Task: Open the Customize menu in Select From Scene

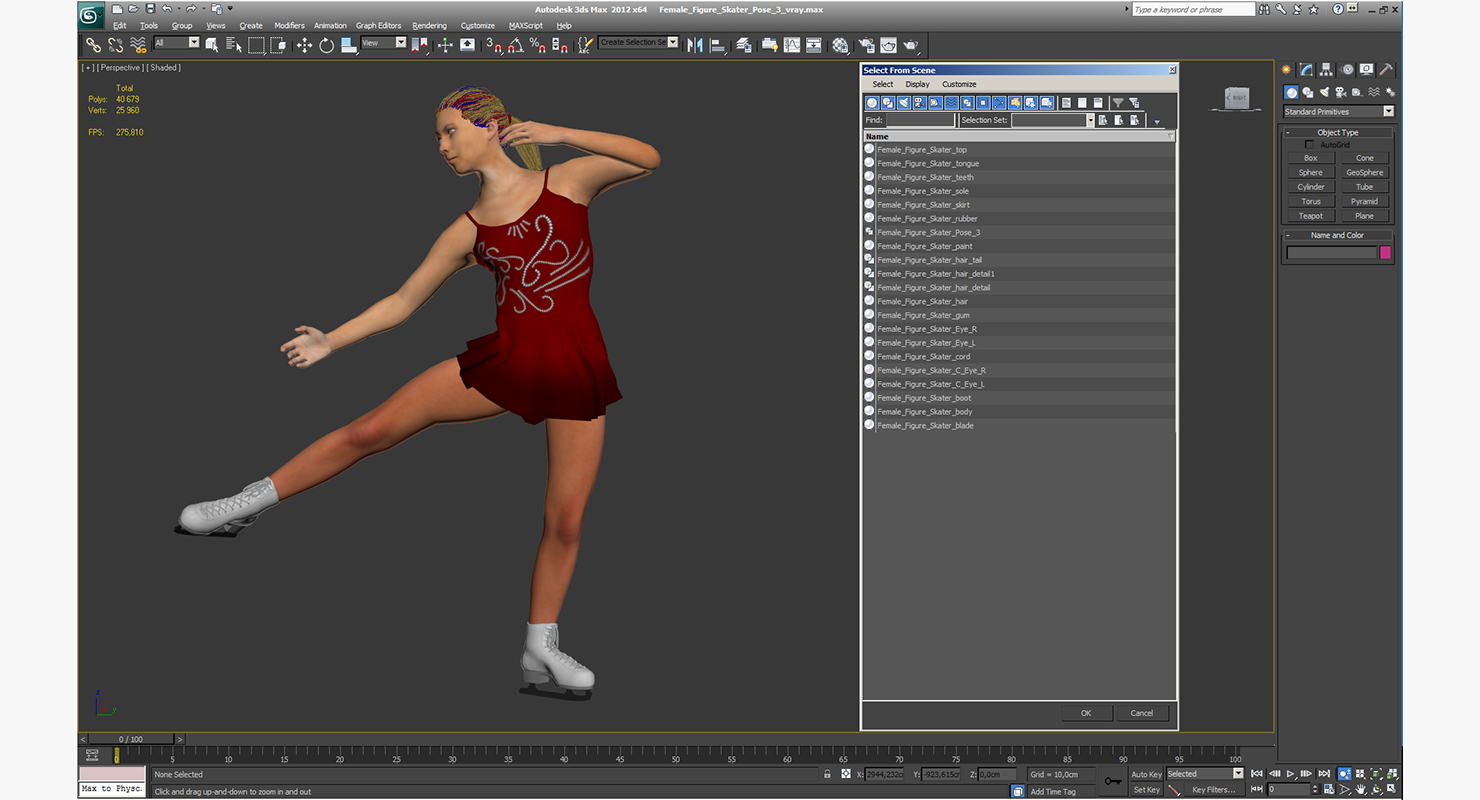Action: 959,84
